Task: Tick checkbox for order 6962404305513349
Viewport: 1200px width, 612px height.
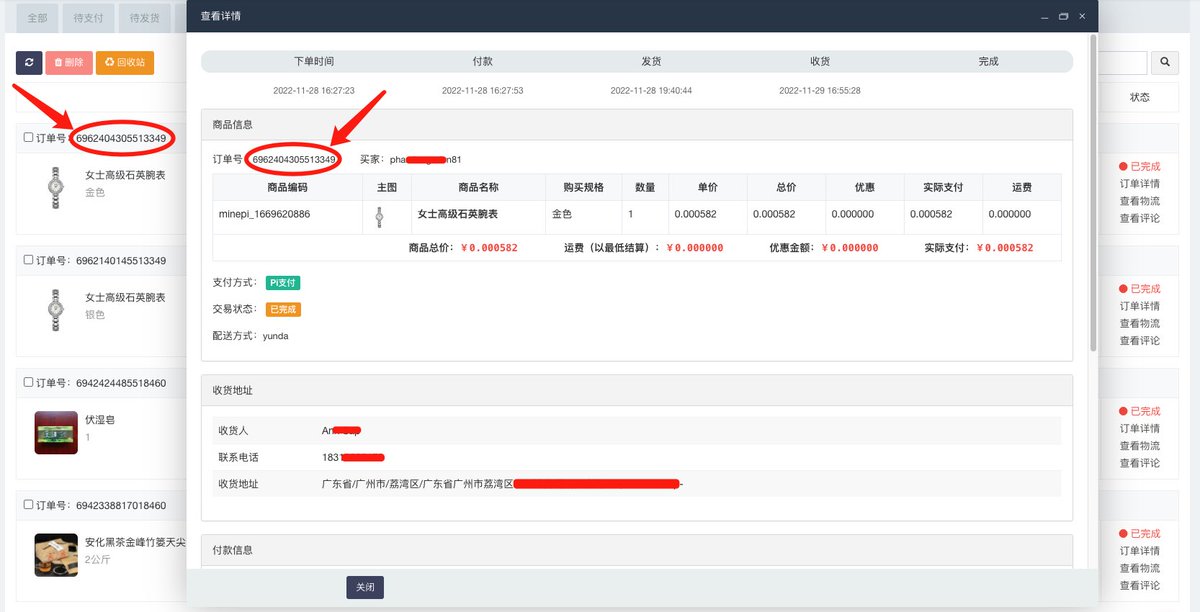Action: [x=29, y=138]
